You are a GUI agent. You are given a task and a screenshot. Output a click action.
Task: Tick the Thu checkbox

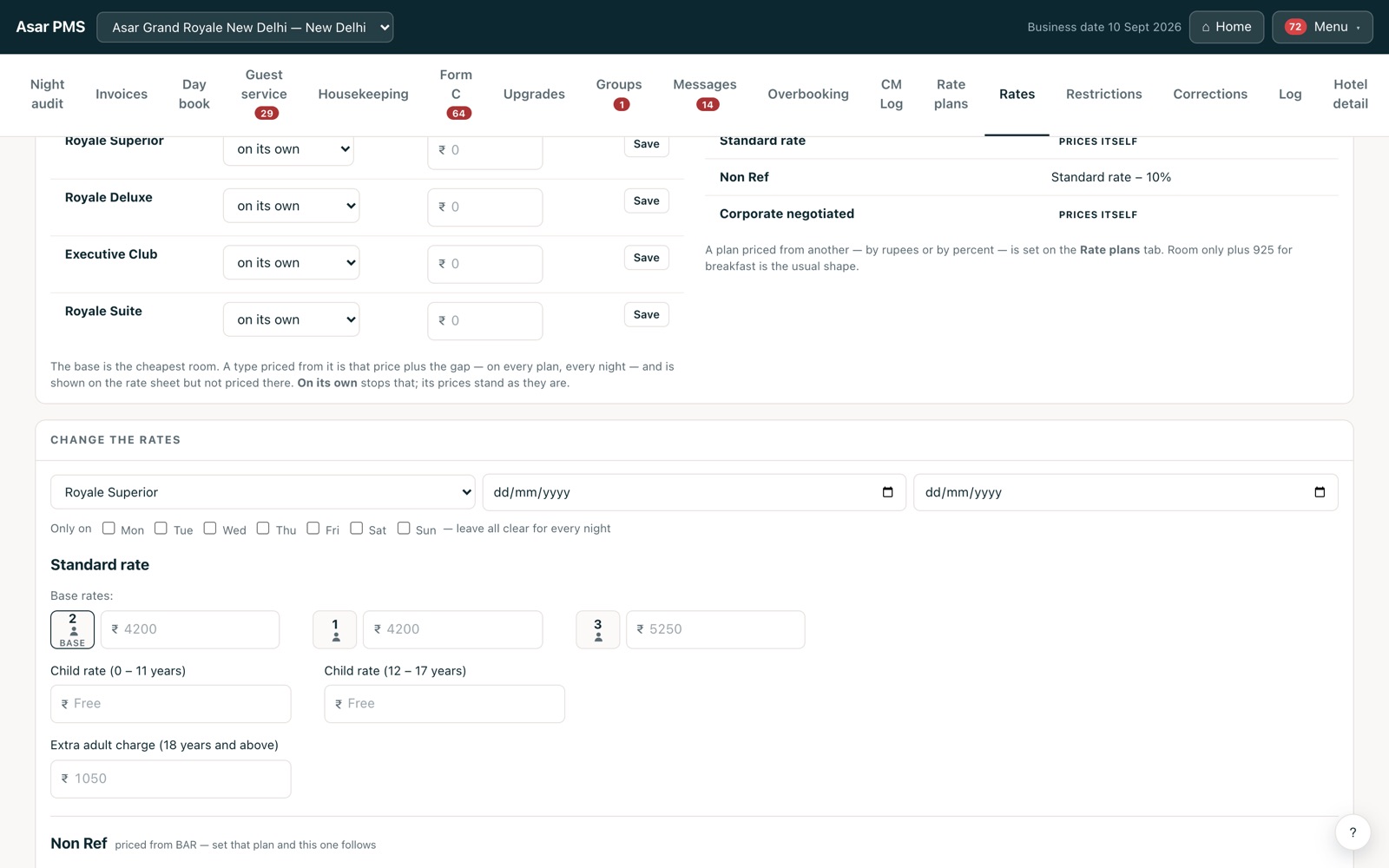coord(263,528)
